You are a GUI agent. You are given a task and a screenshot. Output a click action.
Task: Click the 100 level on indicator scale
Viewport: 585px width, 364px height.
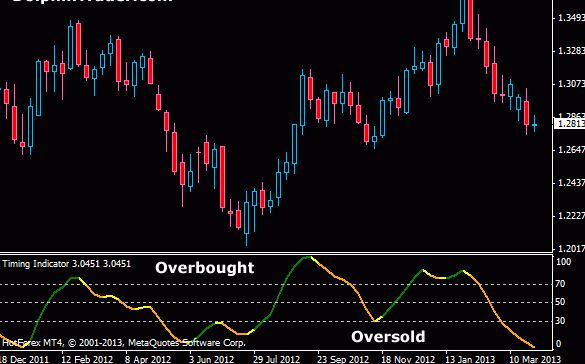tap(563, 262)
